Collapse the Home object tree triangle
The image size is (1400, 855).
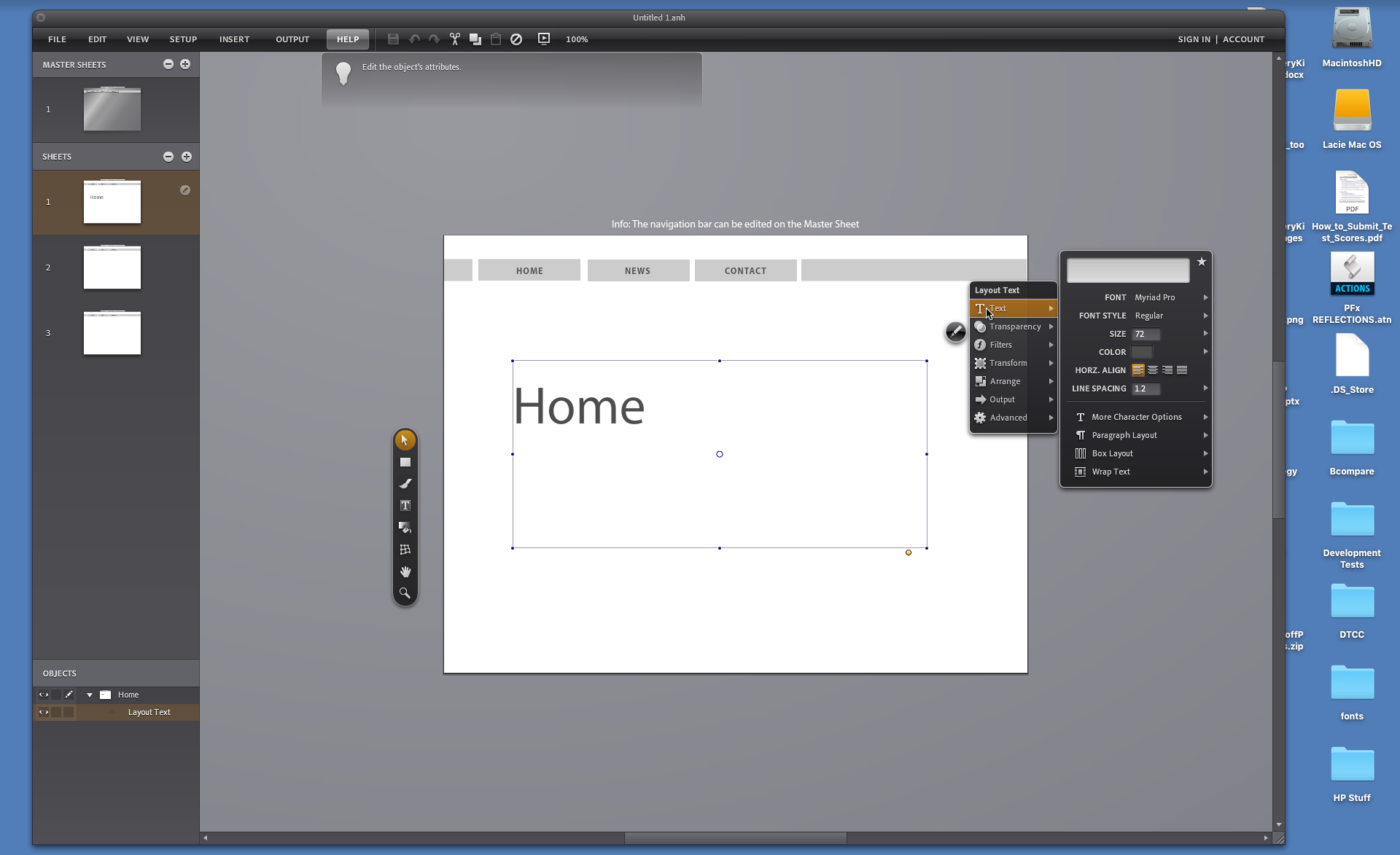click(x=90, y=695)
